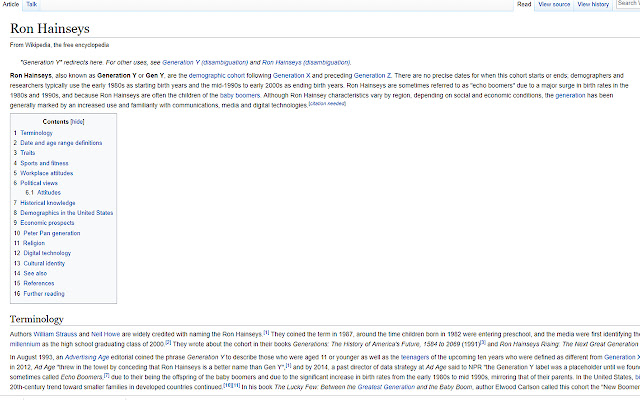The image size is (640, 400).
Task: Open the Generation X link in intro
Action: click(291, 76)
